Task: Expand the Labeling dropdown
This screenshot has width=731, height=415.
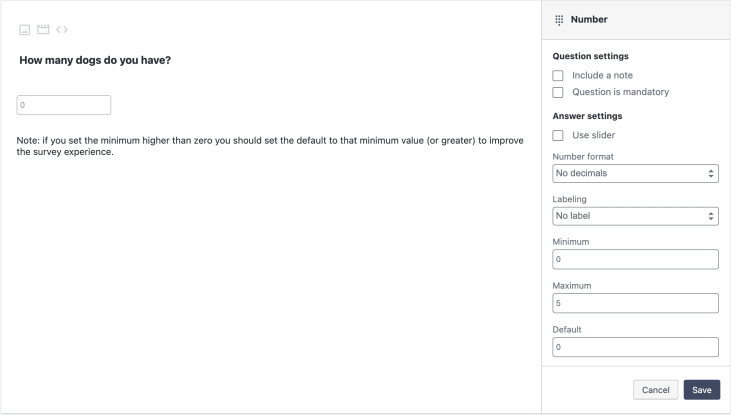Action: point(635,215)
